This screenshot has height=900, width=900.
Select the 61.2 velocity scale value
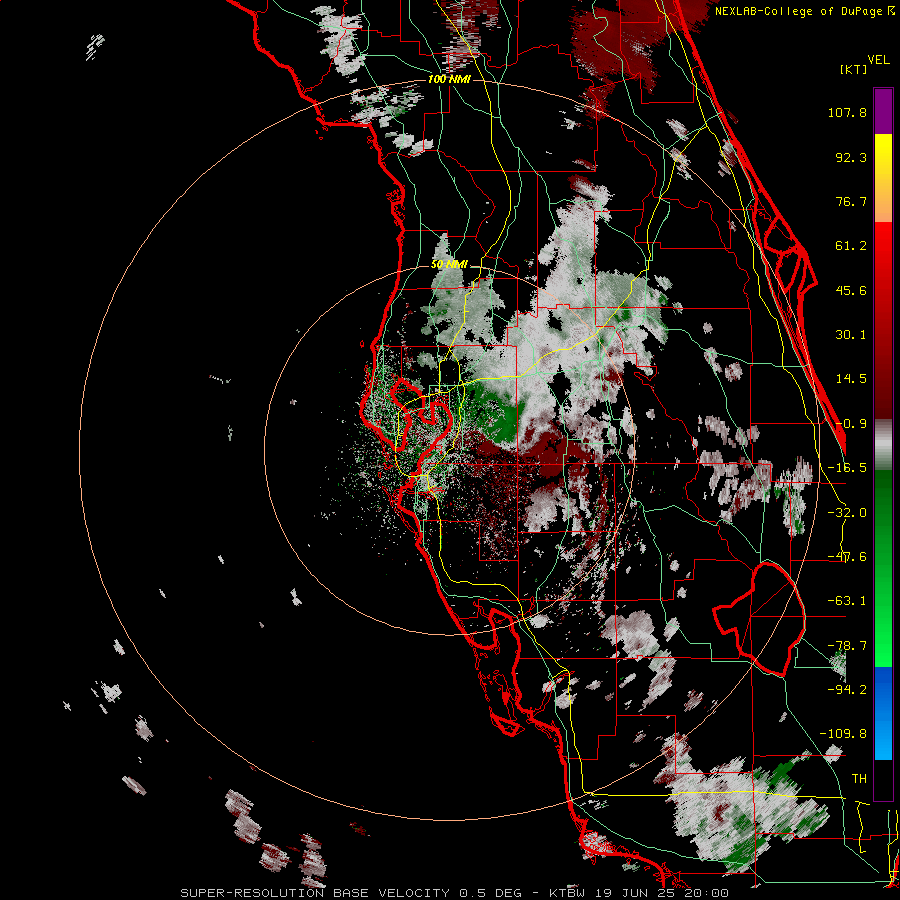click(x=851, y=246)
